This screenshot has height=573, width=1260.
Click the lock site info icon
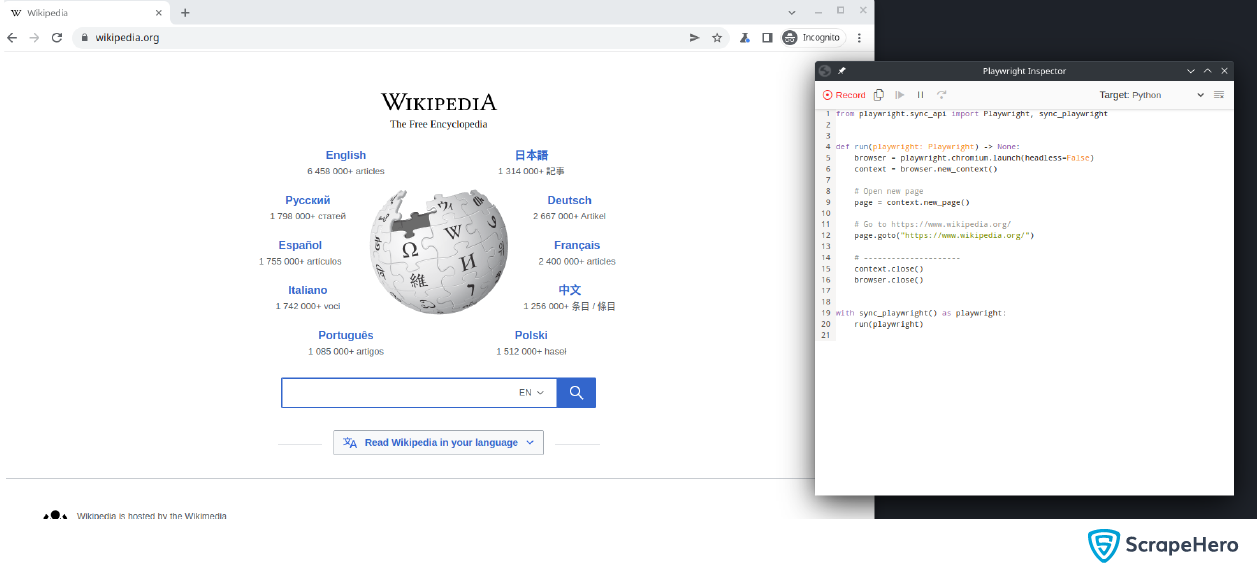85,38
